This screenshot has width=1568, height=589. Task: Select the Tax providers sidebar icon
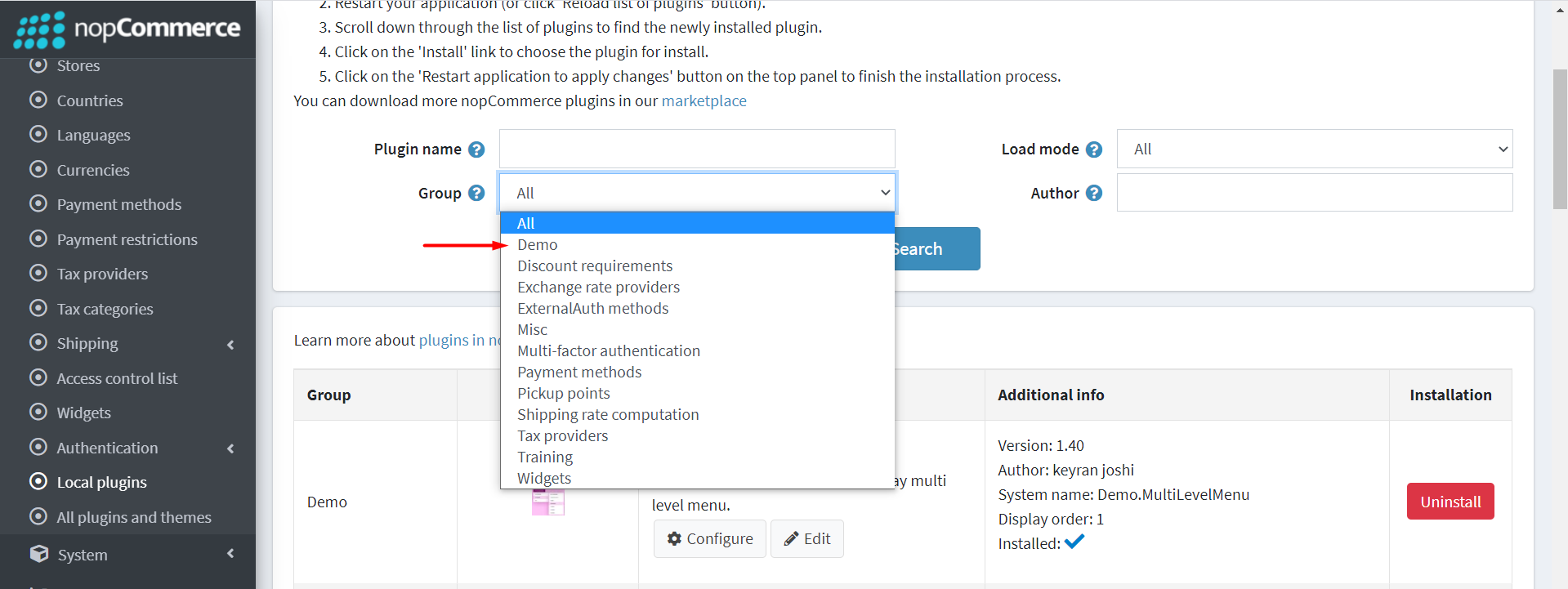pyautogui.click(x=39, y=273)
